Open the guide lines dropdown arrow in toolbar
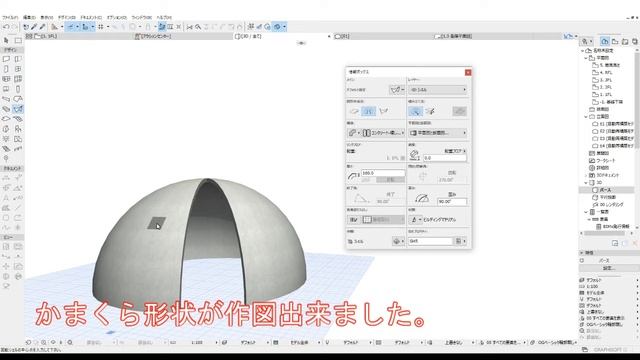 pyautogui.click(x=77, y=27)
